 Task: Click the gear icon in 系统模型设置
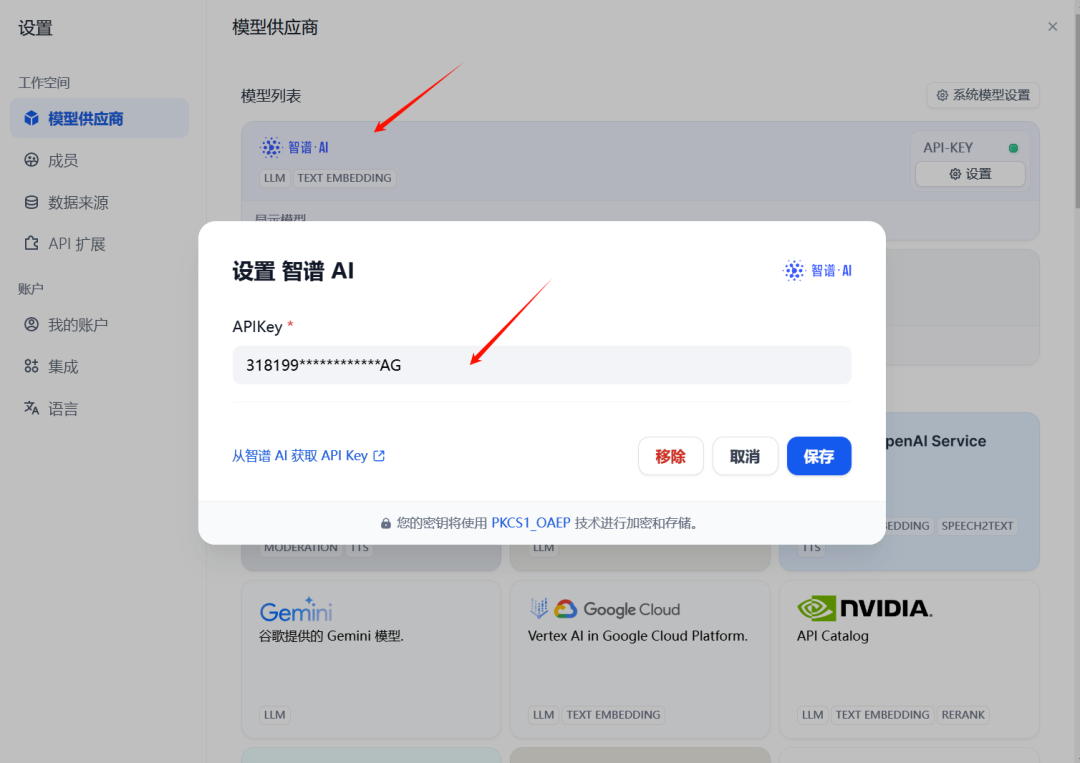coord(942,95)
